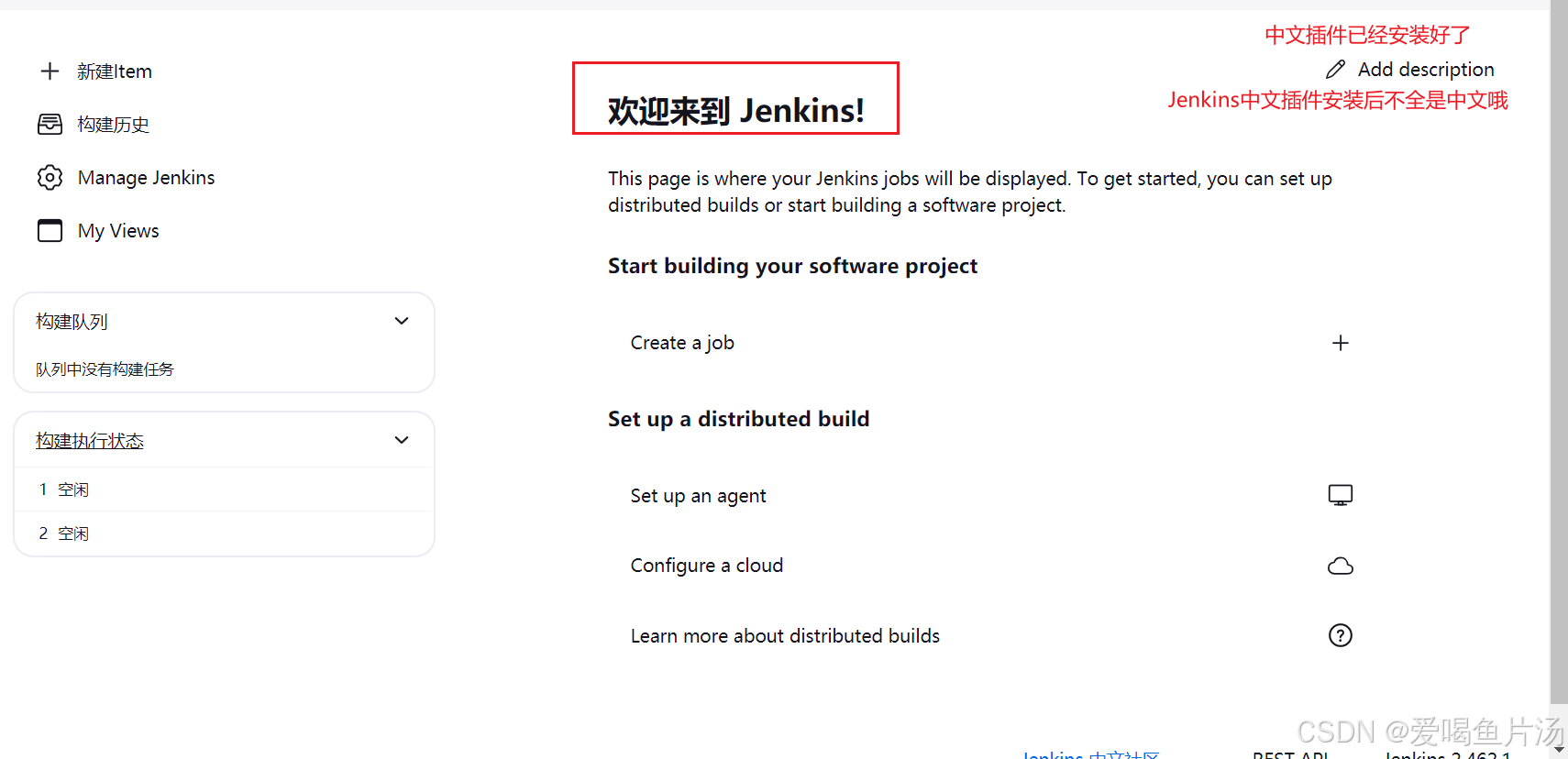Click the Add description link
This screenshot has height=759, width=1568.
[x=1426, y=70]
